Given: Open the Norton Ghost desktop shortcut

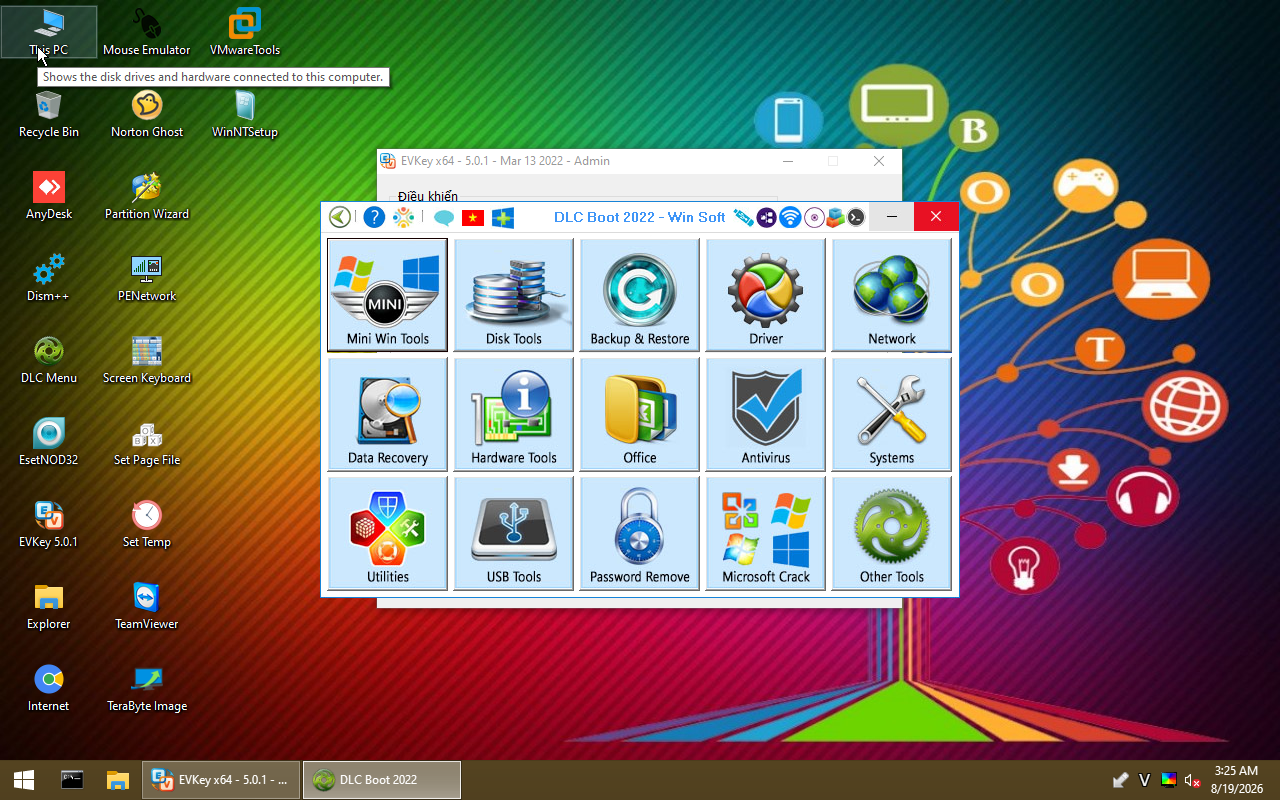Looking at the screenshot, I should tap(147, 113).
